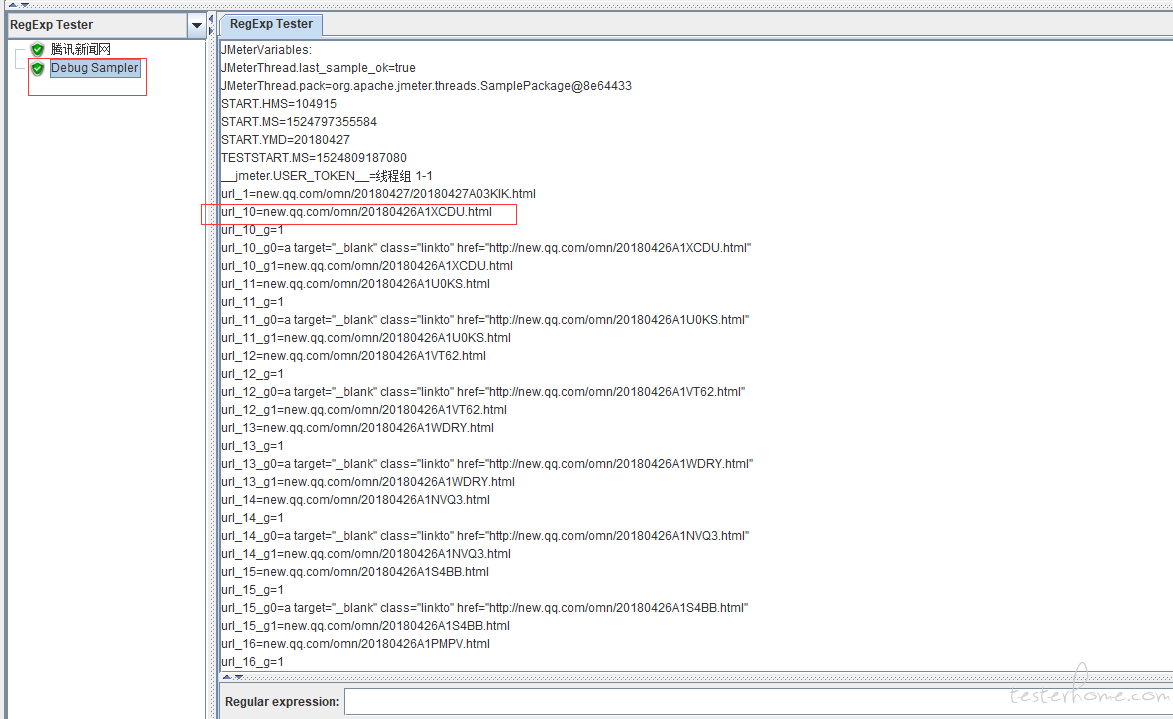Click the Regular expression: label
The width and height of the screenshot is (1173, 719).
click(282, 702)
